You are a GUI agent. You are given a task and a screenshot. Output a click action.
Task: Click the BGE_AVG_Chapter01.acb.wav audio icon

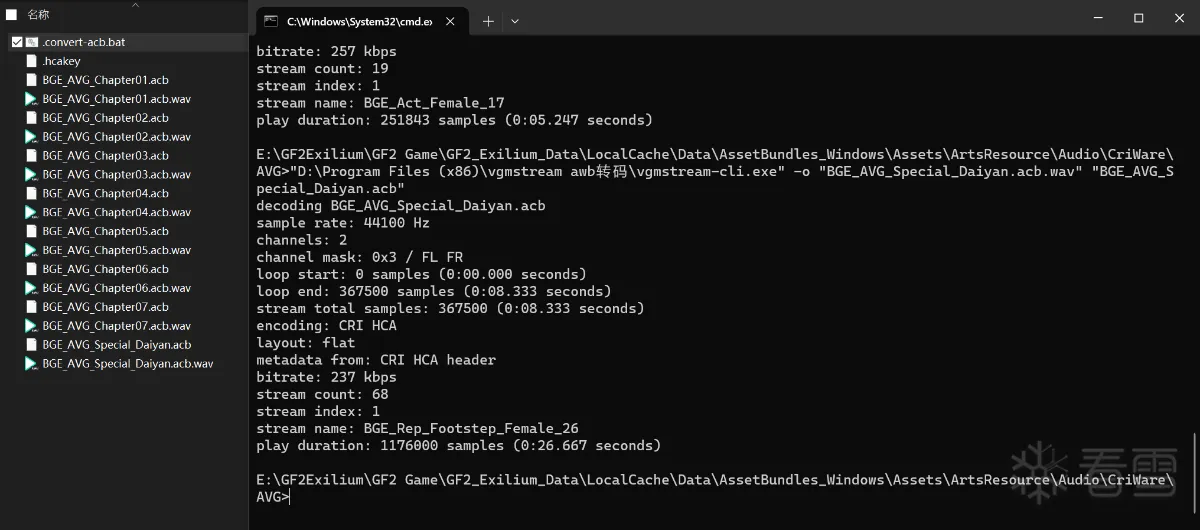coord(31,99)
